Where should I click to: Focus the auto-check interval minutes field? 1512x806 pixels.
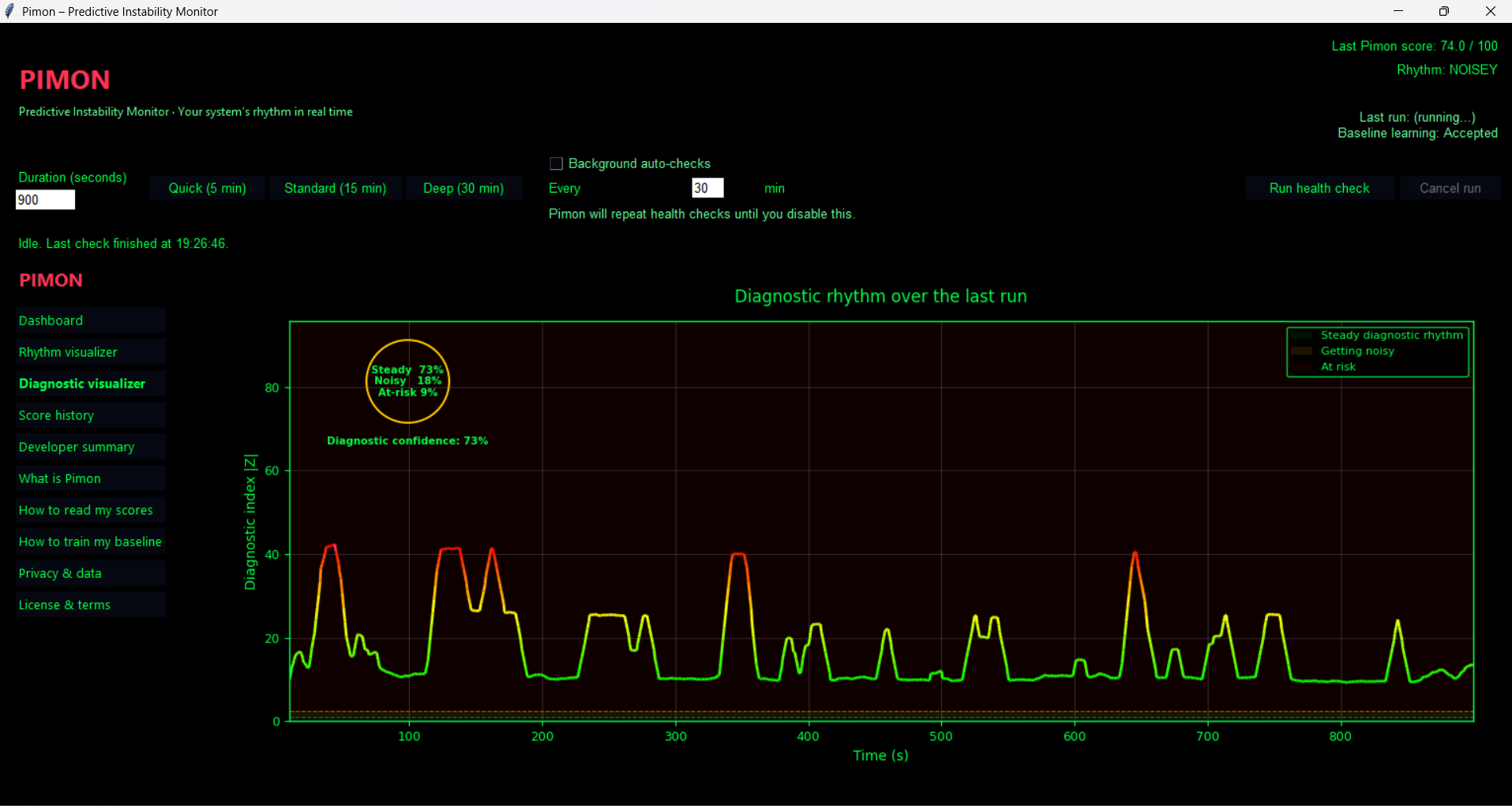point(707,188)
